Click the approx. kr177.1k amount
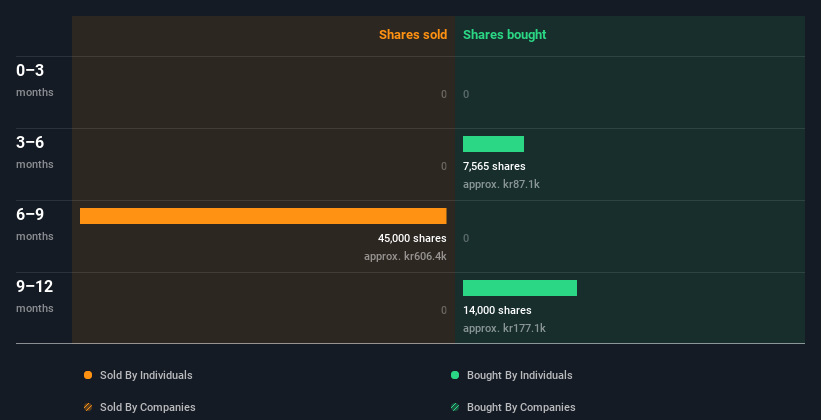 (504, 328)
